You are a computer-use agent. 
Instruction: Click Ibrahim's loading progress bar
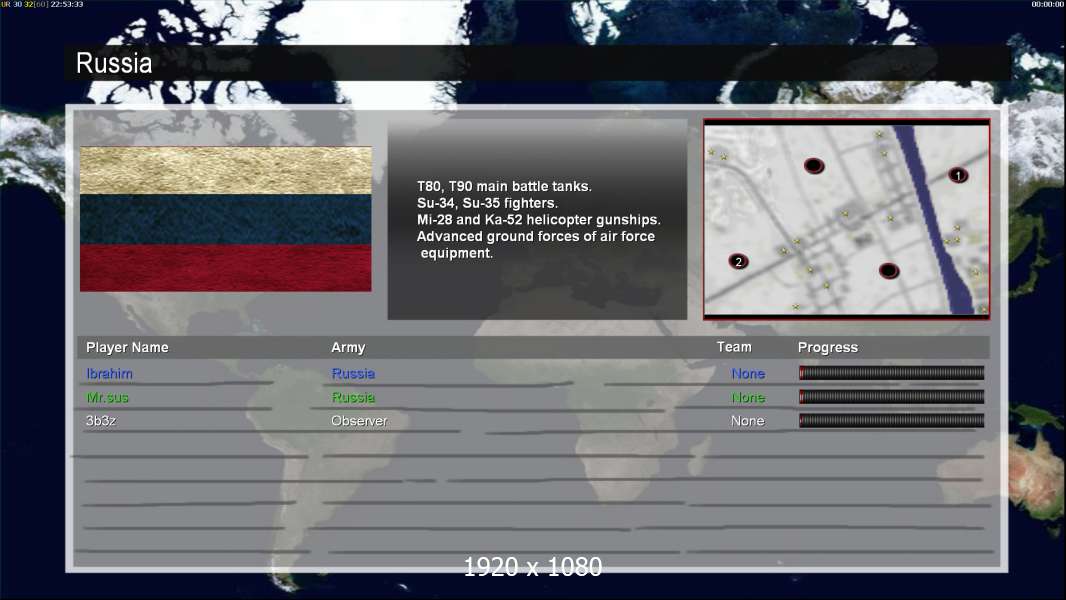pyautogui.click(x=891, y=372)
